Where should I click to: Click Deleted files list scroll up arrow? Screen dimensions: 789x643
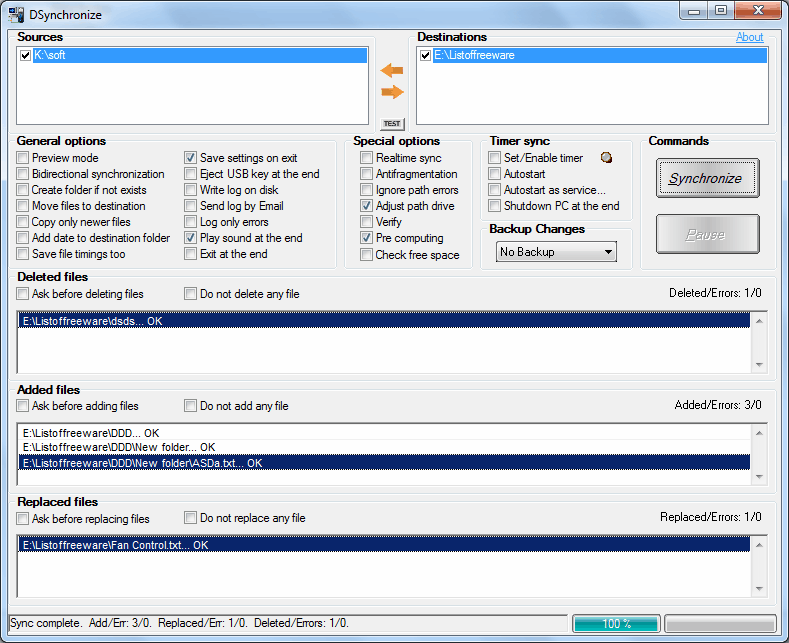759,321
